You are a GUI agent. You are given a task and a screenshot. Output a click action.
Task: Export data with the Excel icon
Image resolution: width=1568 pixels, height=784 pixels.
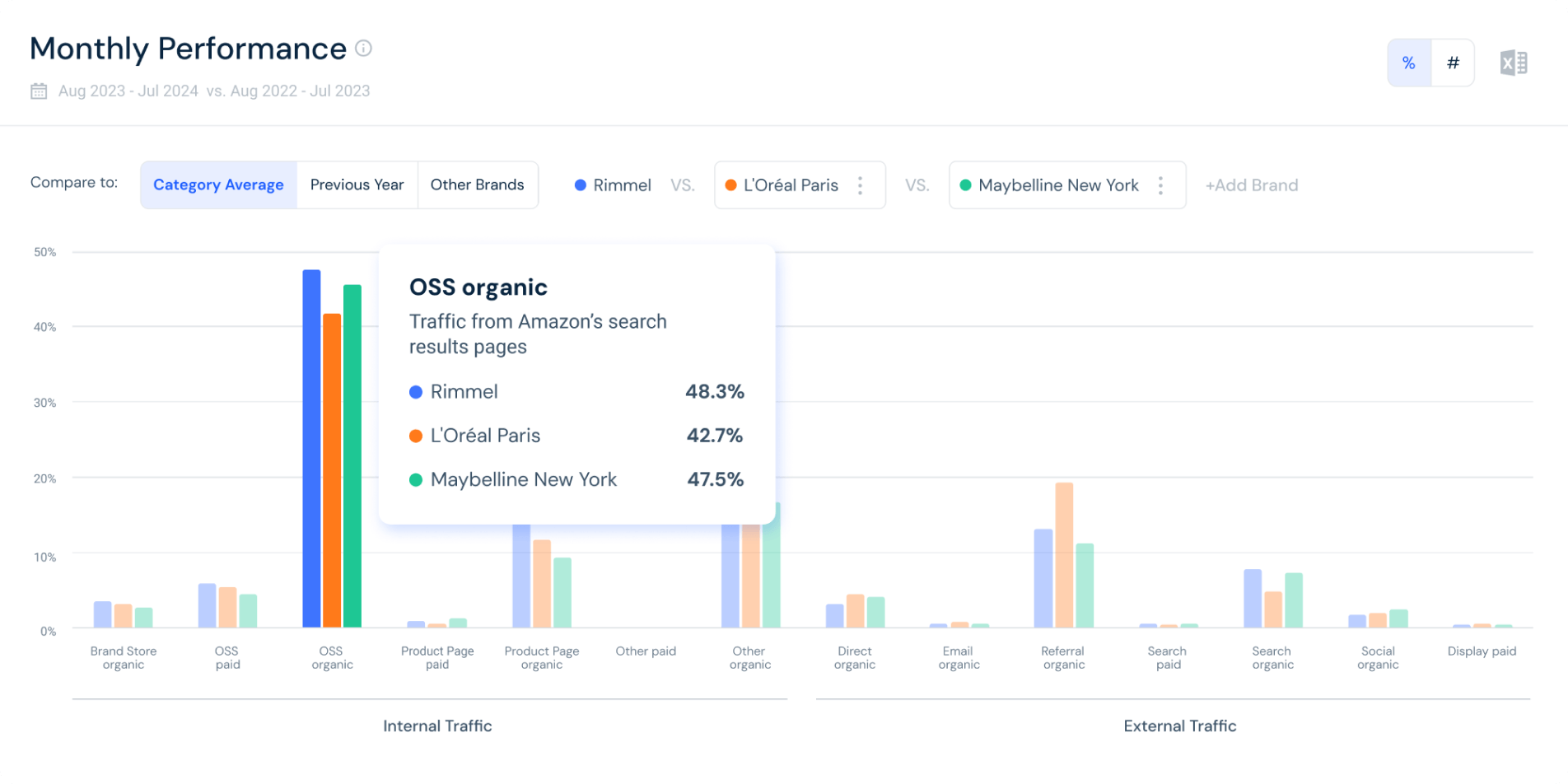tap(1514, 63)
